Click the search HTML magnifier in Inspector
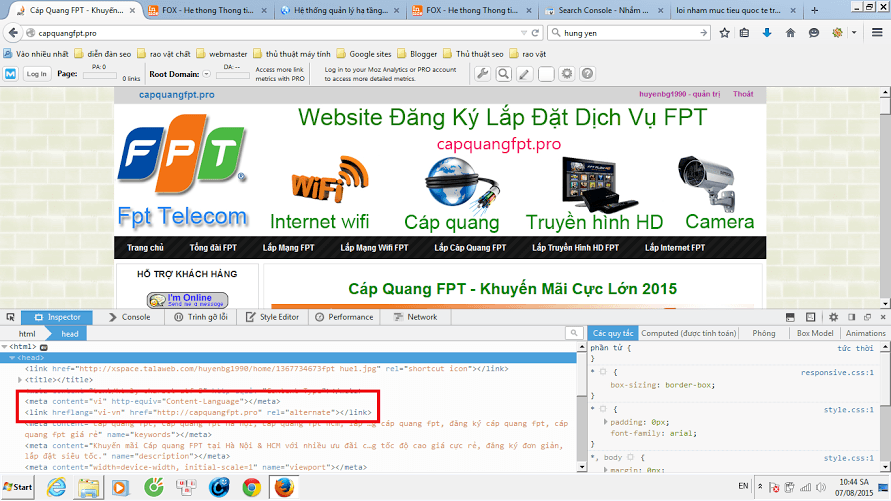Image resolution: width=891 pixels, height=501 pixels. pyautogui.click(x=574, y=333)
